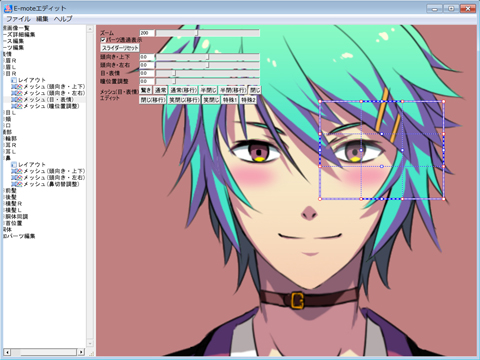Click the ズーム slider track
The height and width of the screenshot is (360, 480).
pyautogui.click(x=208, y=33)
